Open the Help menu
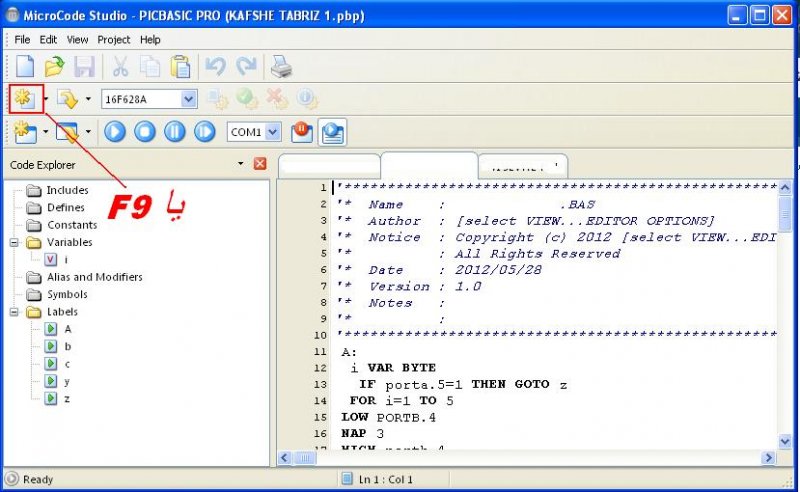The image size is (800, 492). [150, 39]
